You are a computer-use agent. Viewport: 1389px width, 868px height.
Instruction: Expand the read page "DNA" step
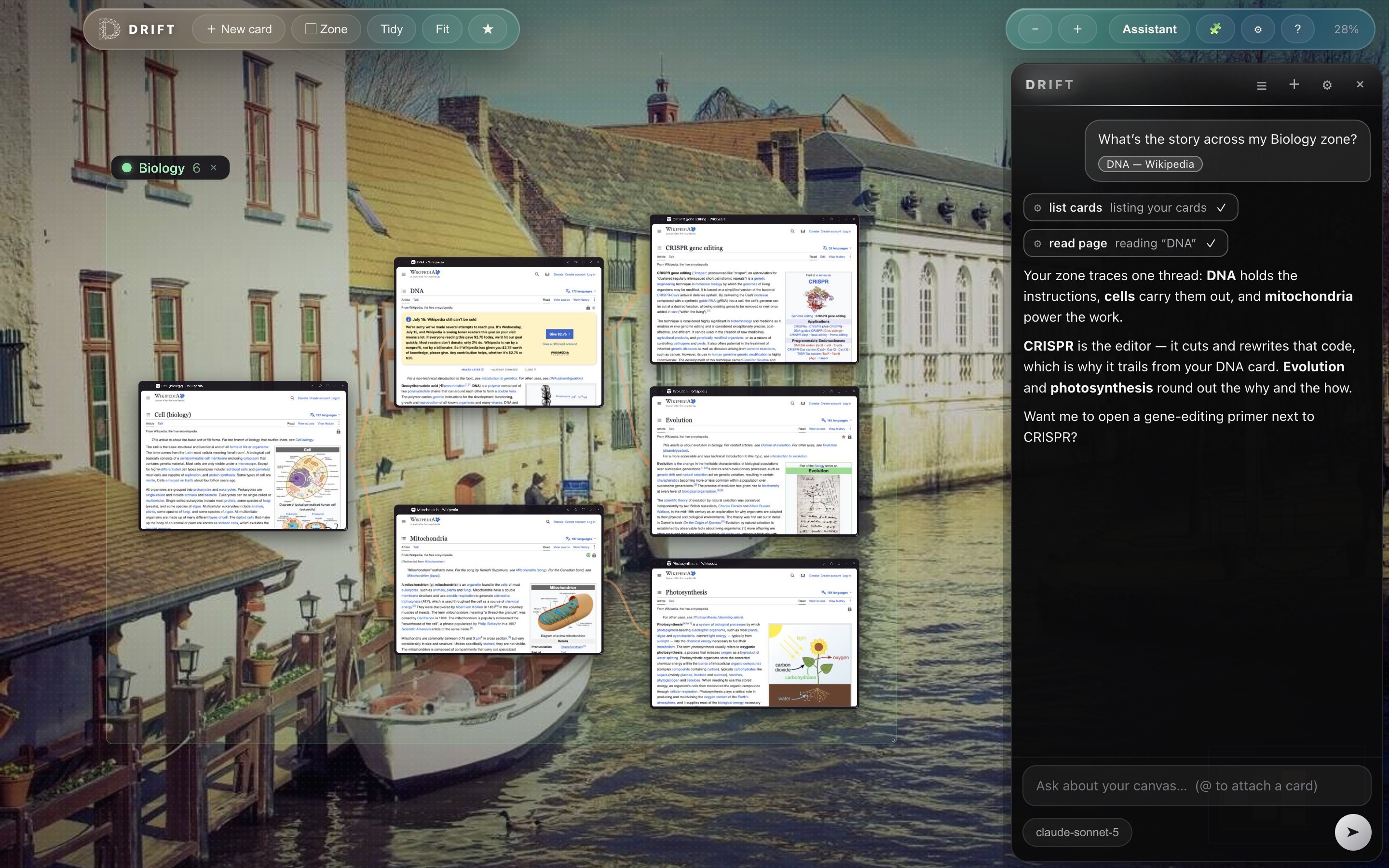tap(1125, 243)
